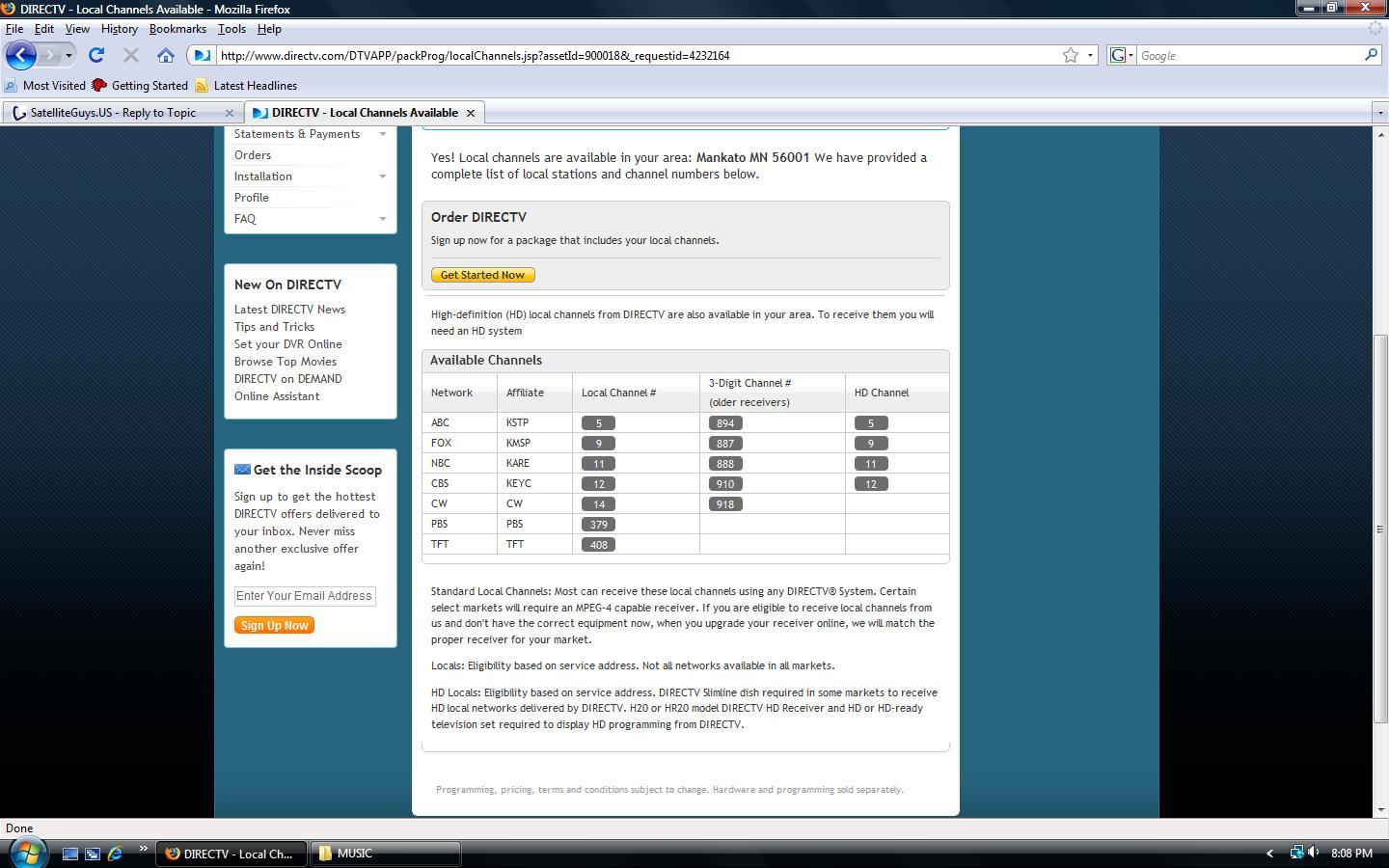Open the Windows Start orb
This screenshot has height=868, width=1389.
(x=27, y=853)
